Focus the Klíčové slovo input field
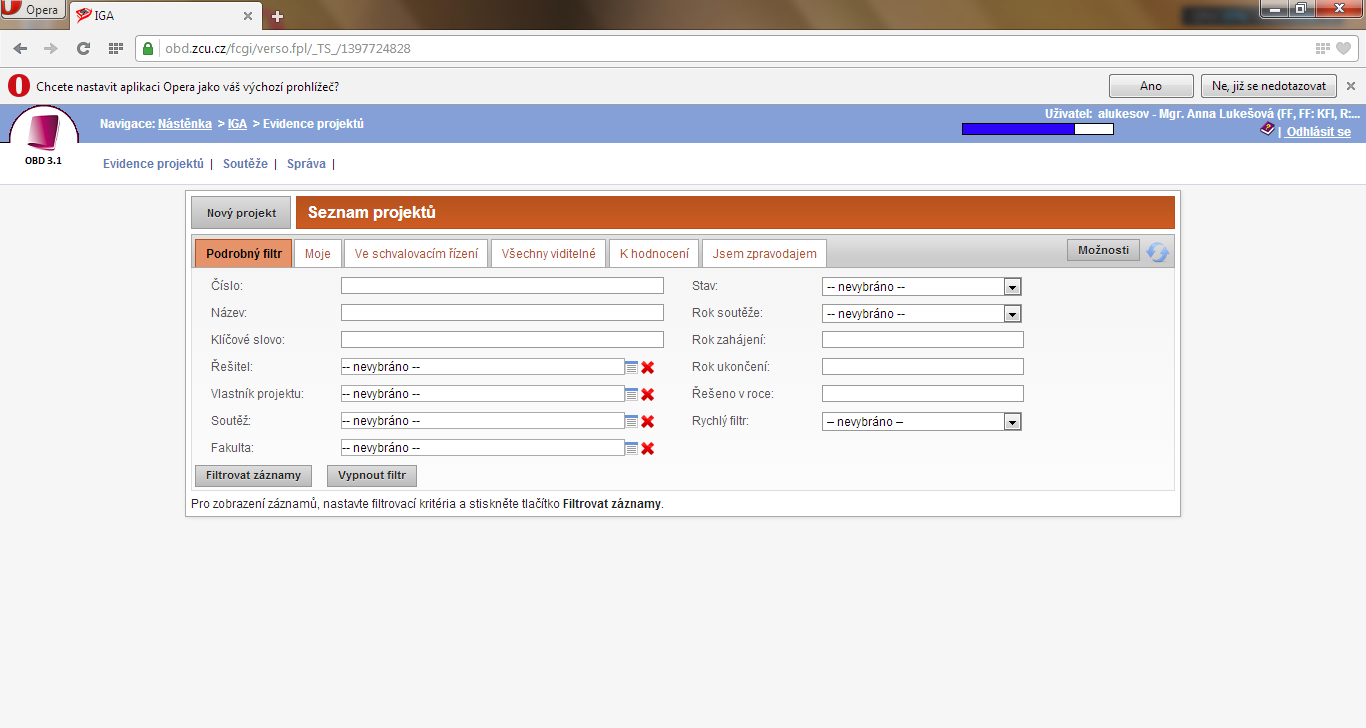 pos(502,340)
